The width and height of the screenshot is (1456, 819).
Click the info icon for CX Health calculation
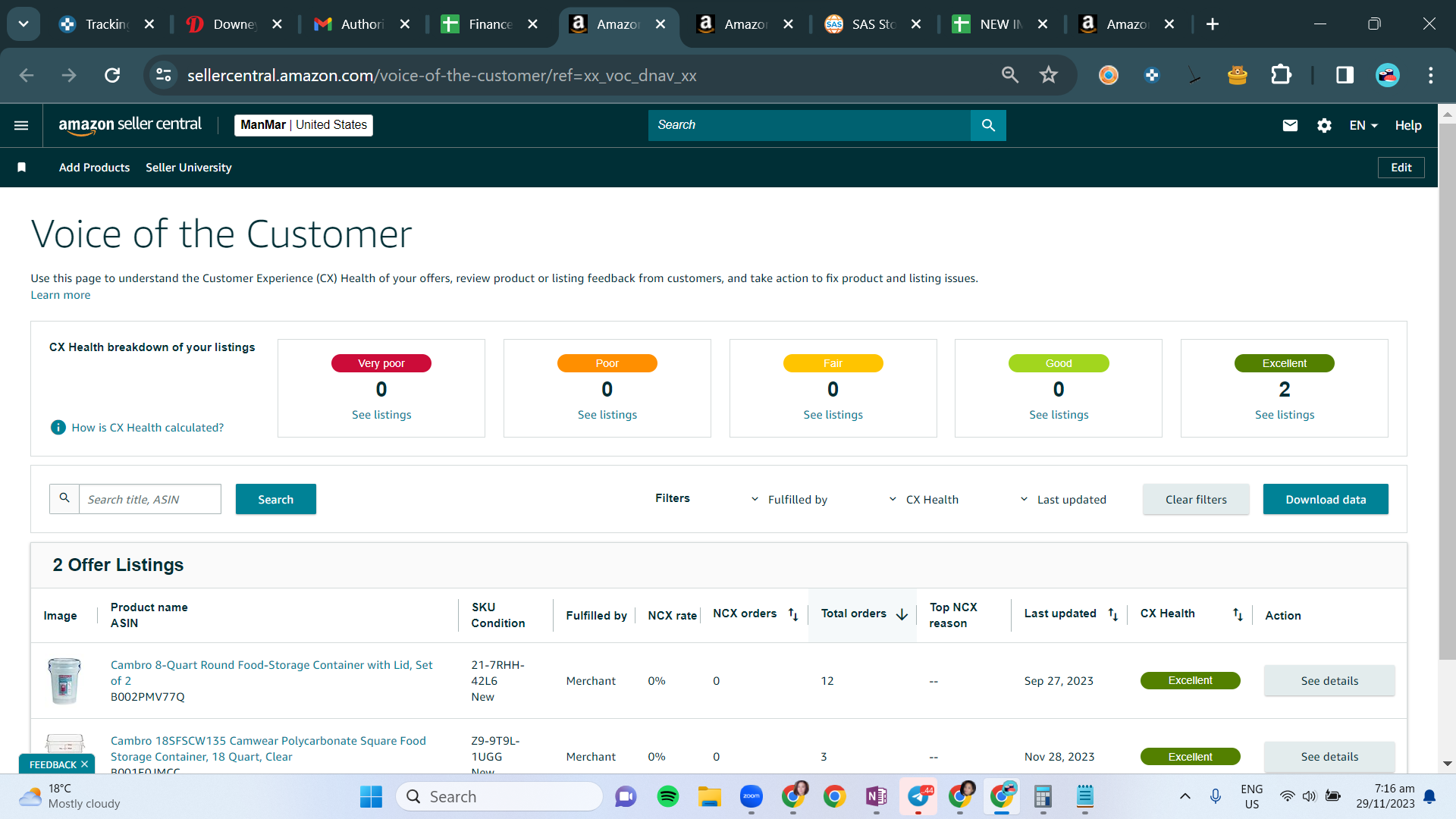(58, 428)
